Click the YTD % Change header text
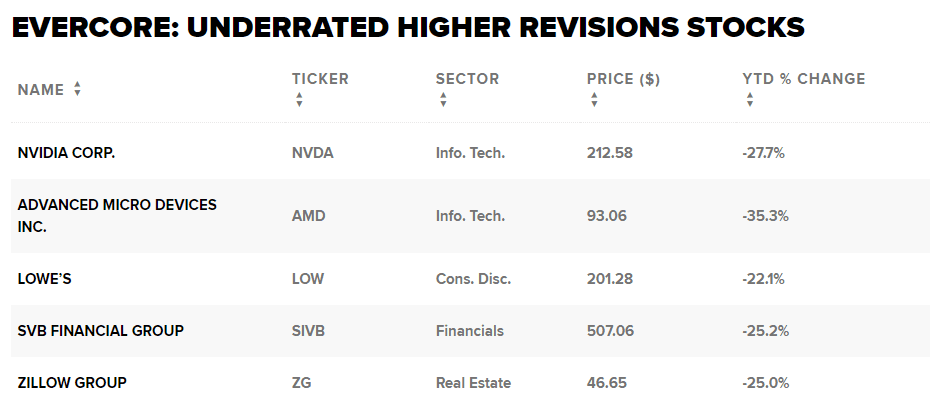This screenshot has height=419, width=930. tap(803, 79)
